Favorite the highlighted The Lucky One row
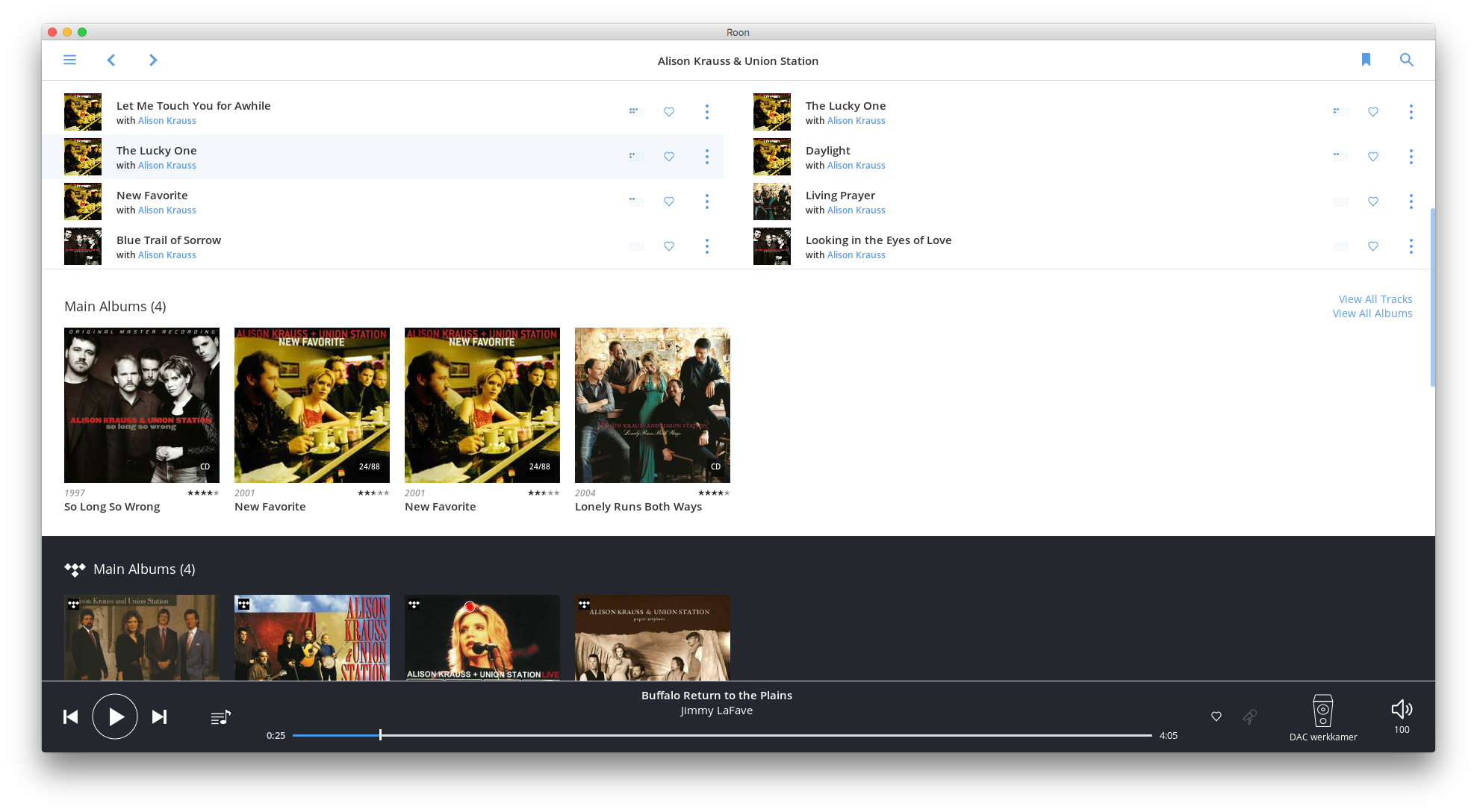 click(669, 157)
